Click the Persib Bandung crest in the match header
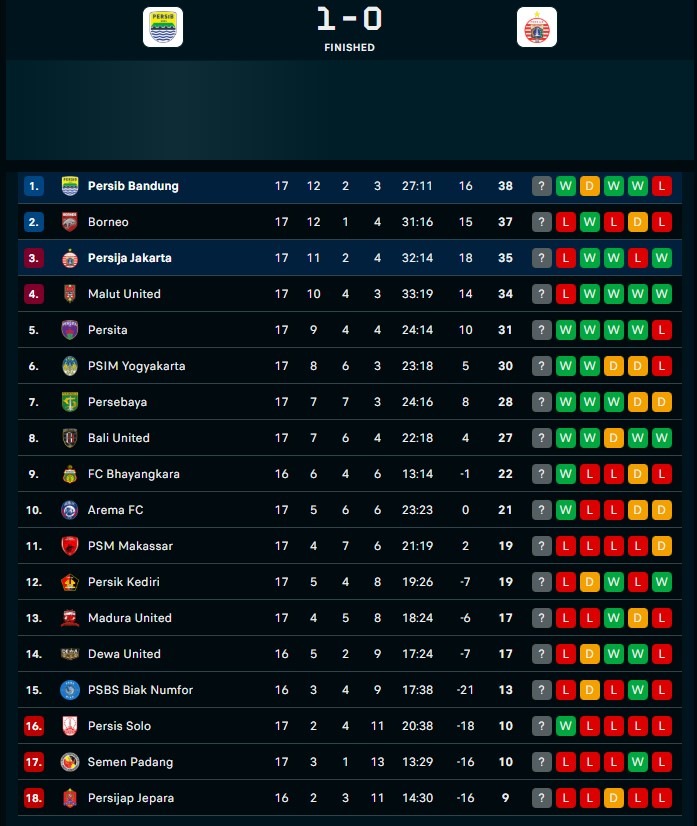The height and width of the screenshot is (826, 697). click(163, 27)
